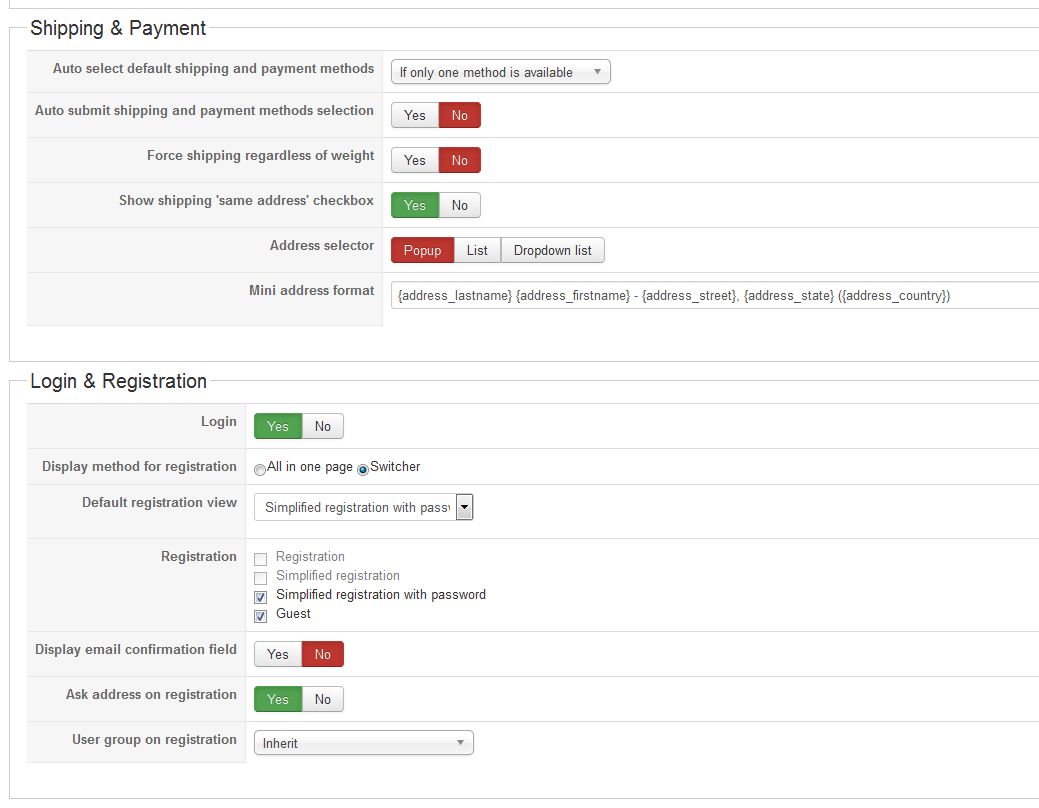This screenshot has width=1039, height=808.
Task: Choose List as the address selector
Action: 477,250
